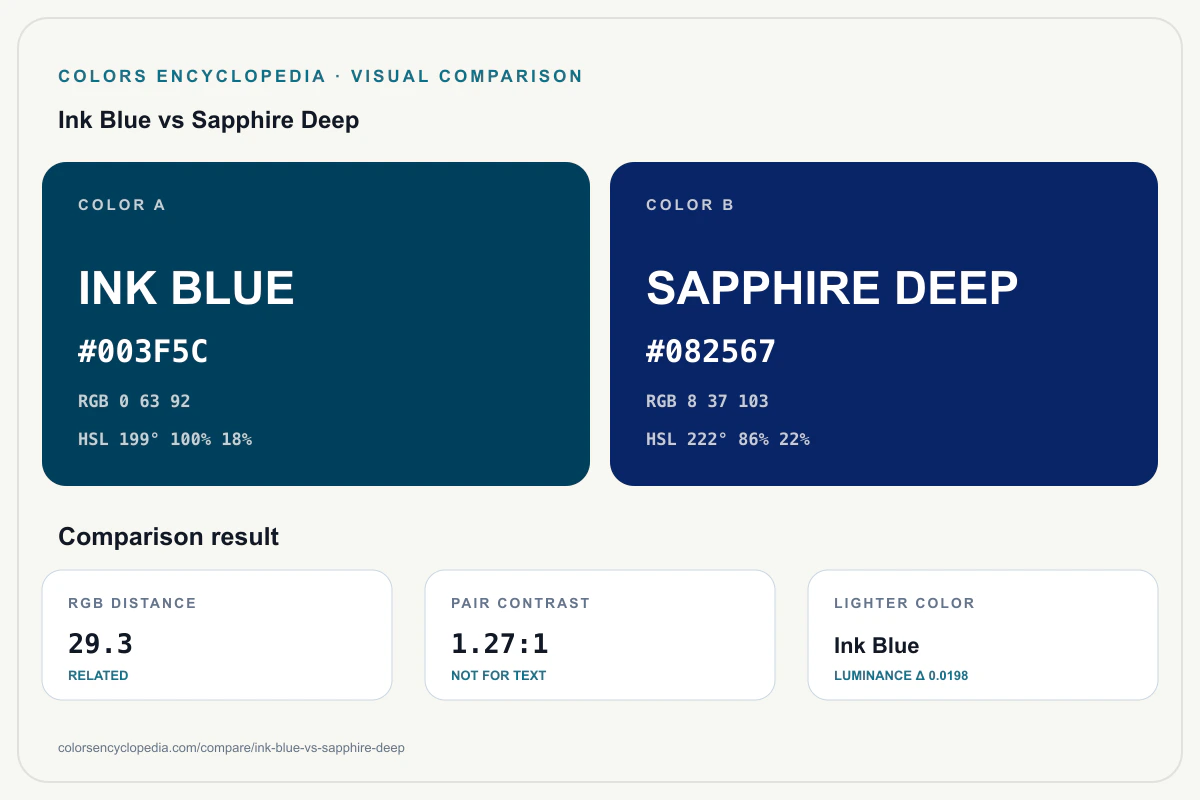
Task: Click the RELATED status text
Action: [98, 675]
